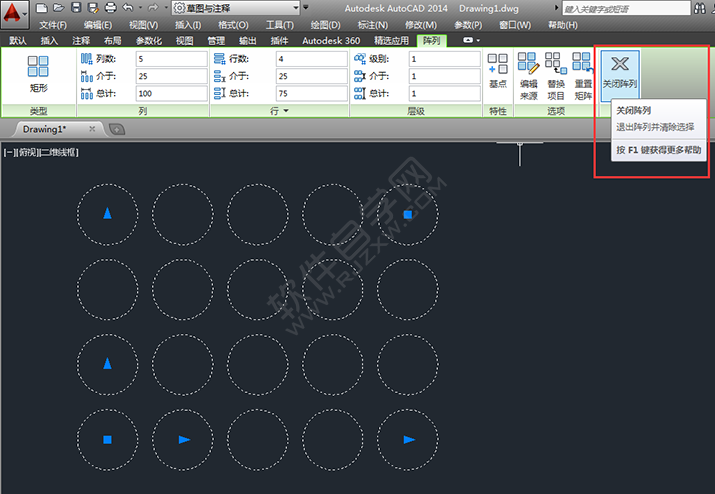Click the third-row upward triangle grip
The image size is (715, 494).
pos(107,363)
